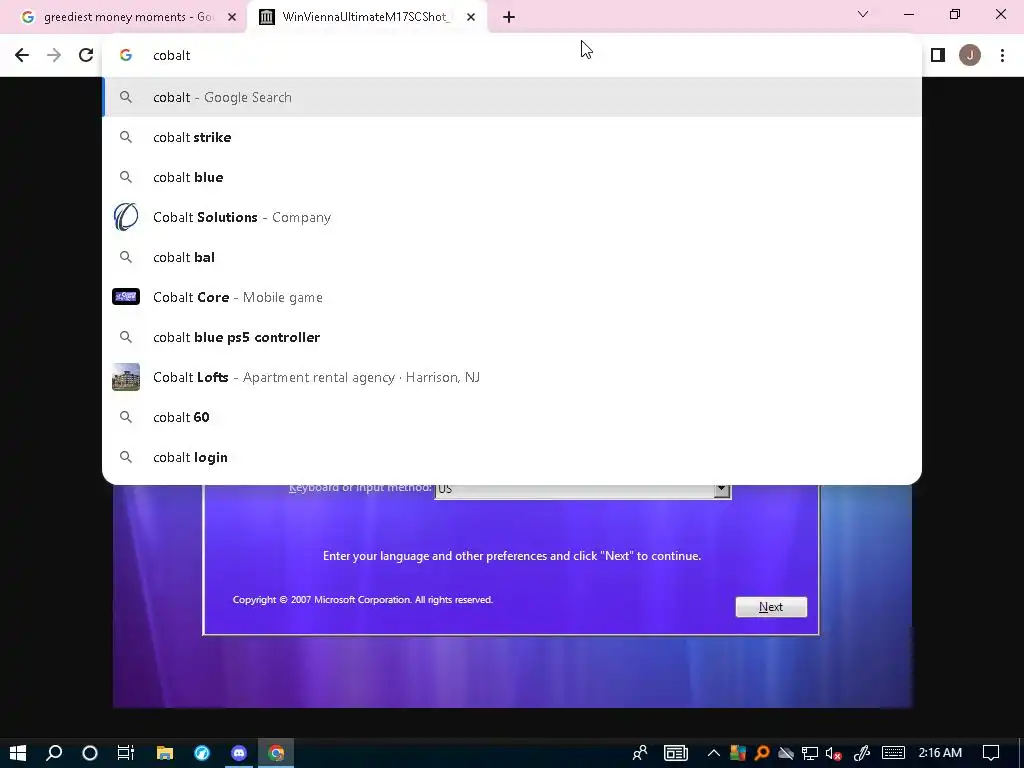The width and height of the screenshot is (1024, 768).
Task: Open the touch keyboard icon
Action: (893, 753)
